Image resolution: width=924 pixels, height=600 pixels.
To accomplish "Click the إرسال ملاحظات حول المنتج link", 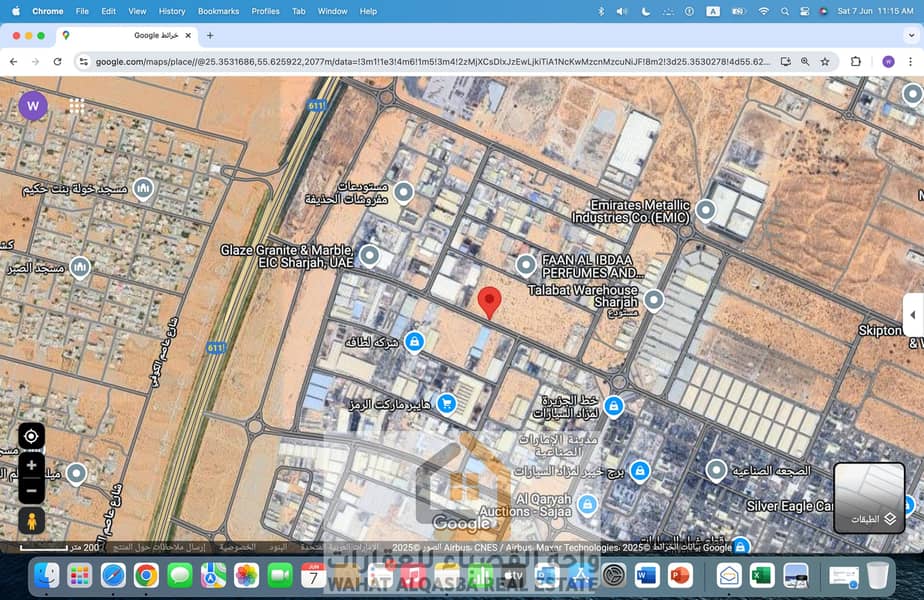I will click(x=159, y=548).
